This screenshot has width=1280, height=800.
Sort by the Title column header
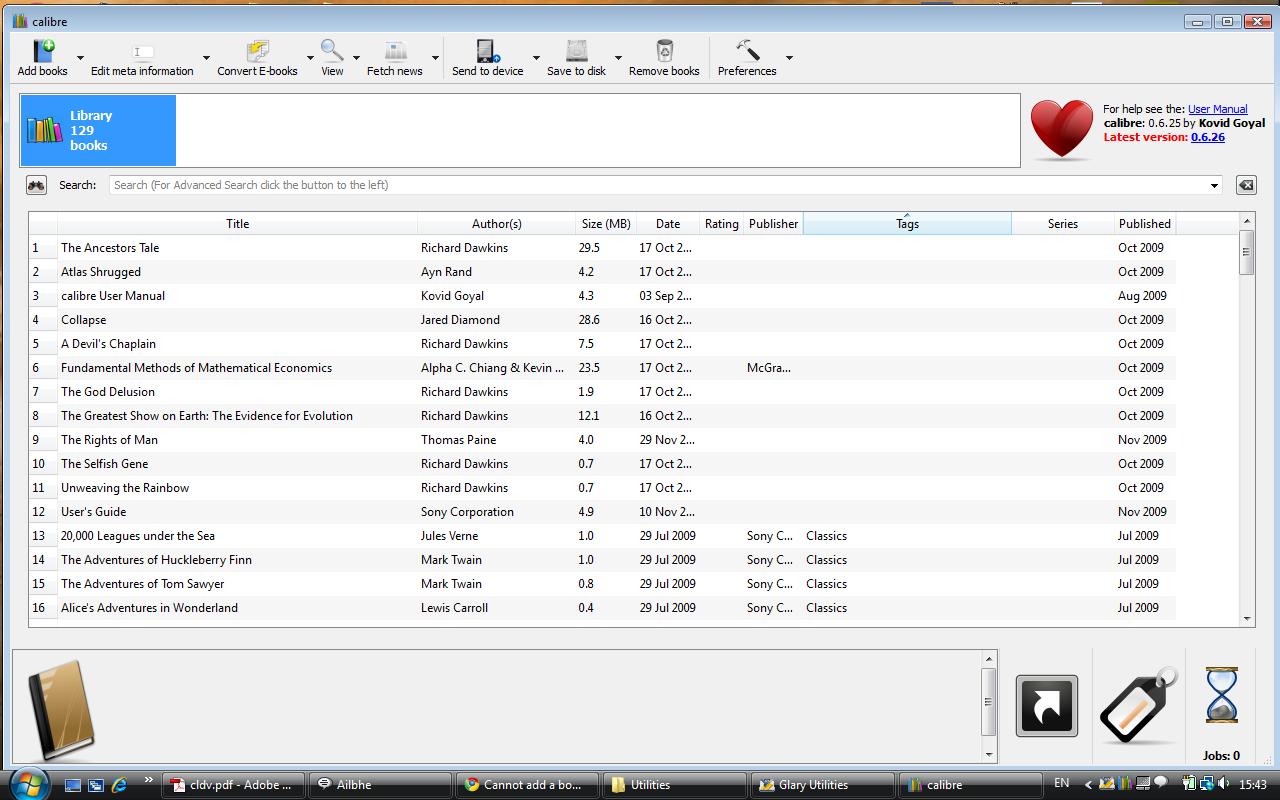pos(237,224)
